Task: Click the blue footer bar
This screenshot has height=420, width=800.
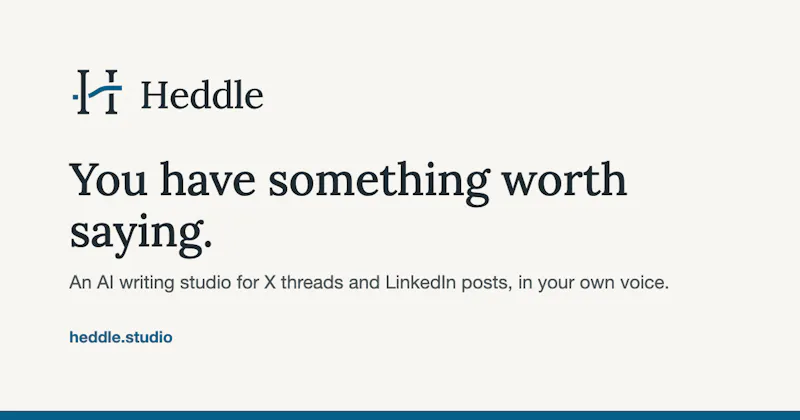Action: tap(400, 415)
